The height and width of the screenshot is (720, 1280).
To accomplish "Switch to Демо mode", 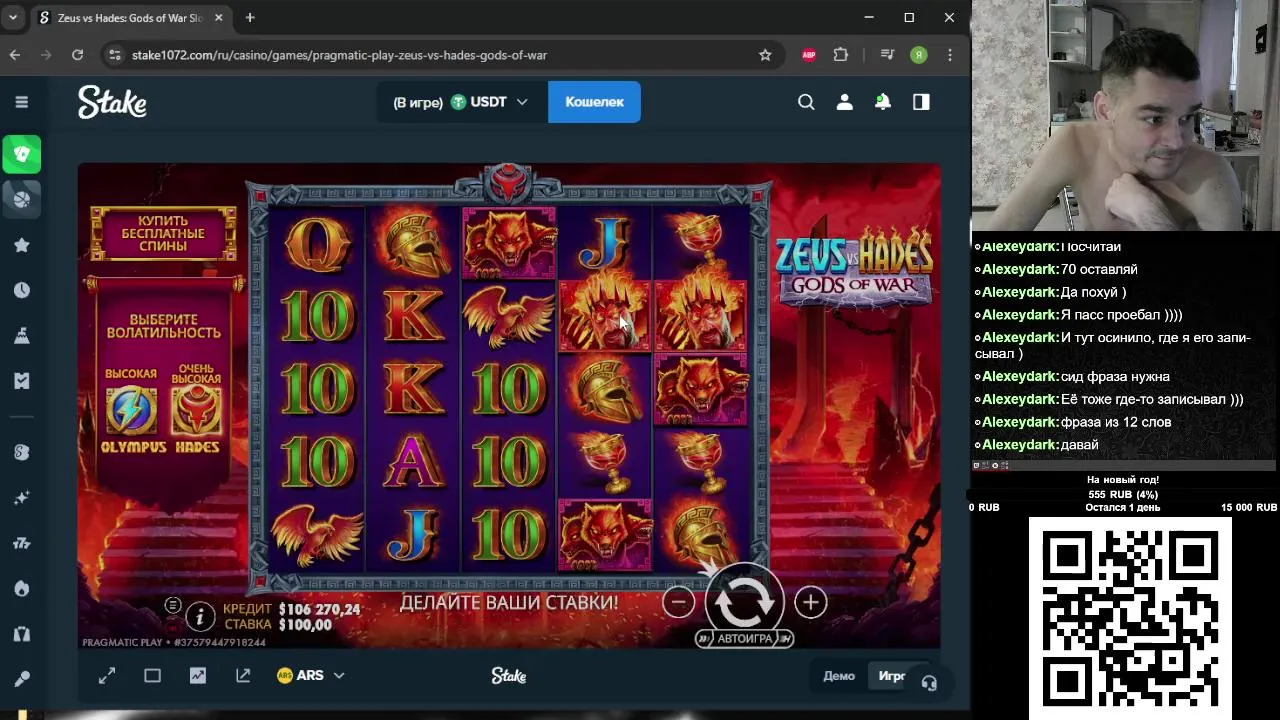I will point(839,676).
